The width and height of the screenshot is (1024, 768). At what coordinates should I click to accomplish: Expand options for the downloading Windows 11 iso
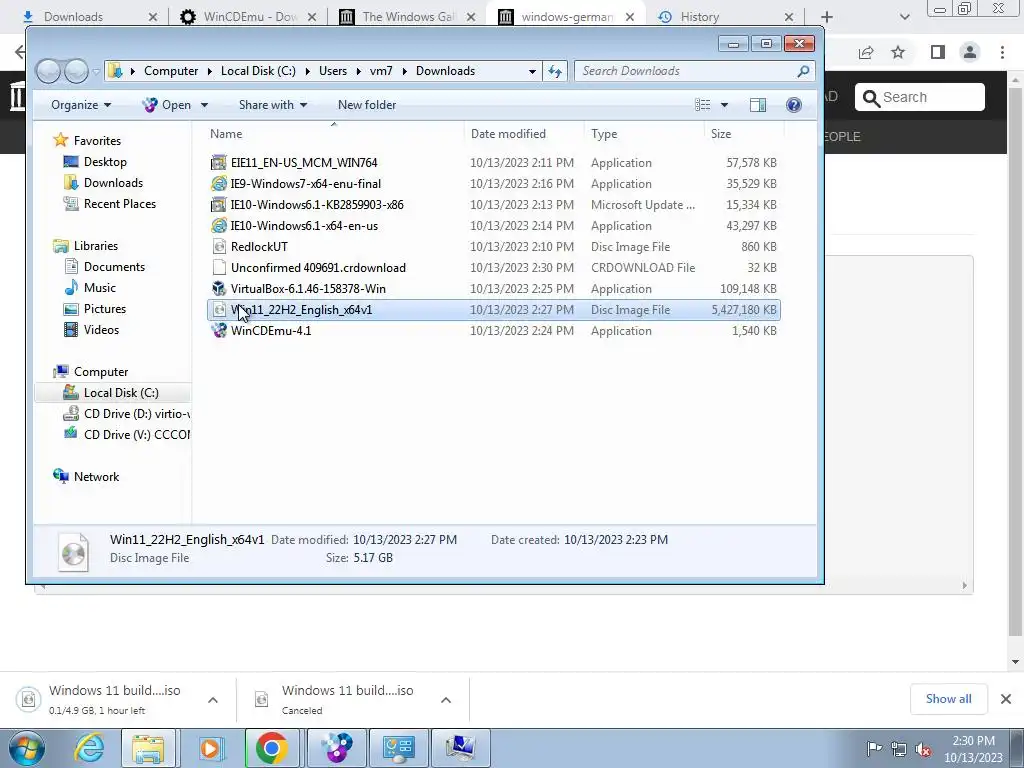click(x=213, y=700)
